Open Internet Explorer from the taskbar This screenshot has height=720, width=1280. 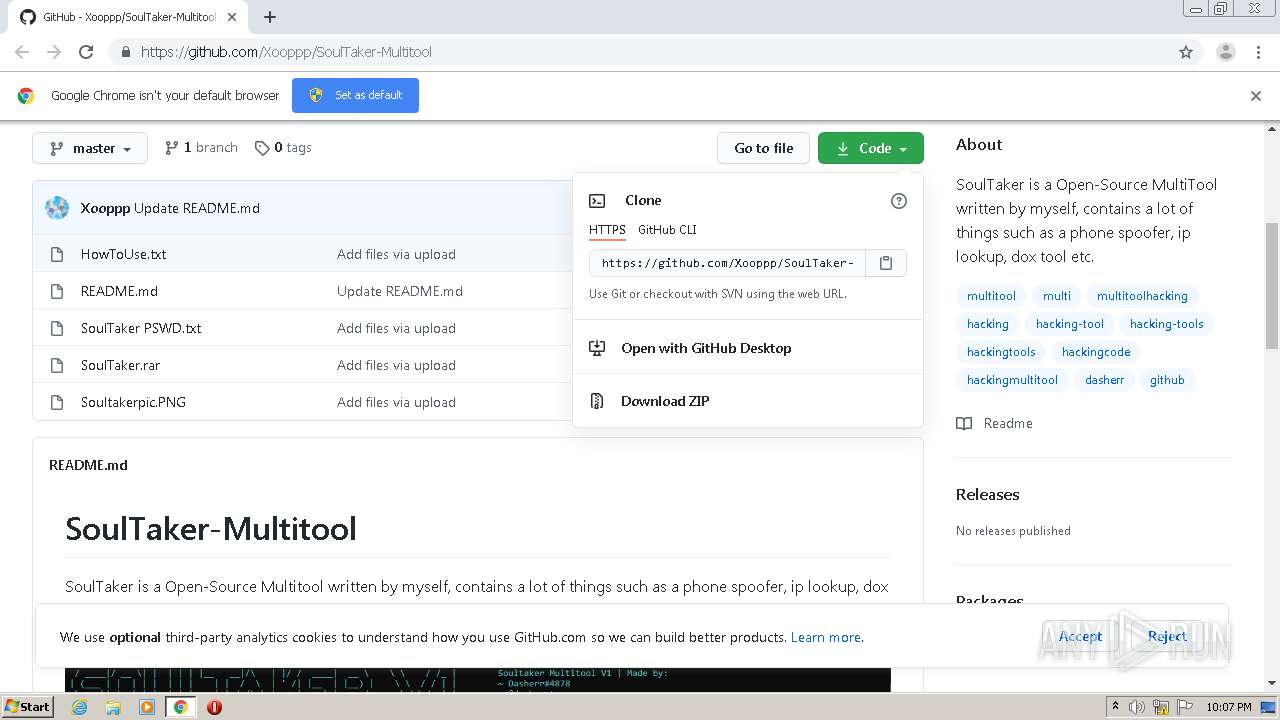click(x=80, y=707)
